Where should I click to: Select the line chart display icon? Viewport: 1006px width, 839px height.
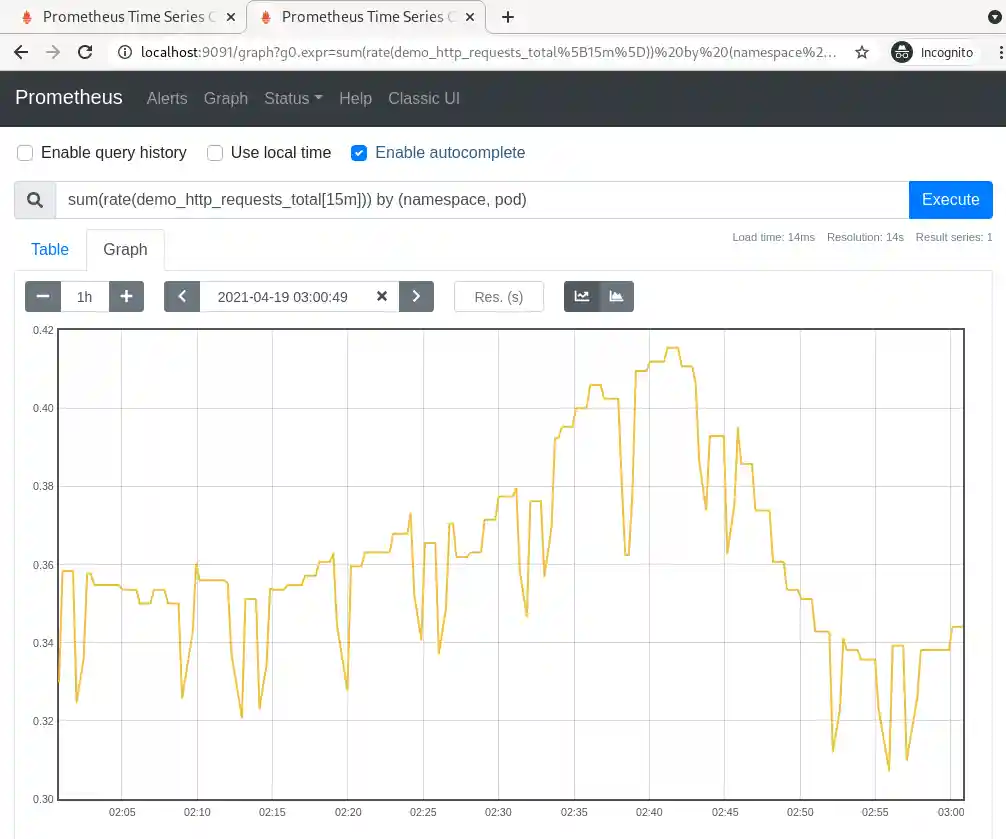click(581, 296)
